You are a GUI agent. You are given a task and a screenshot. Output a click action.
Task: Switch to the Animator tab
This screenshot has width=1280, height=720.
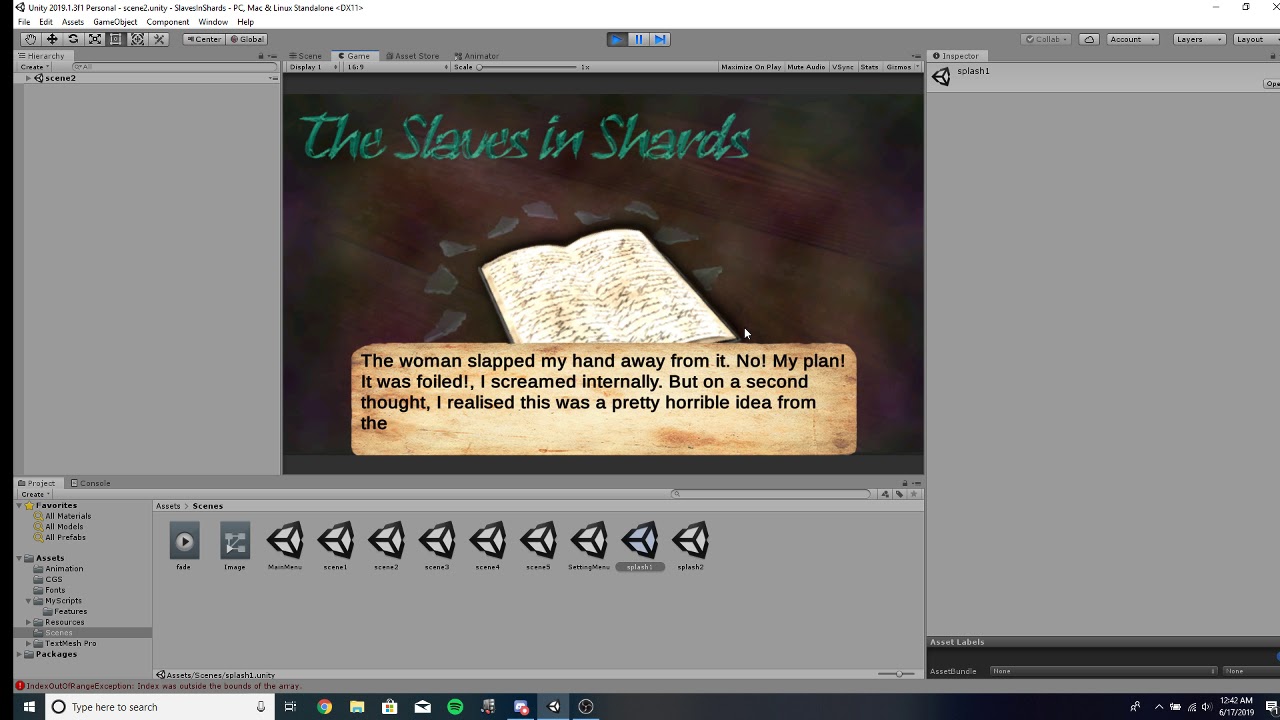click(476, 56)
